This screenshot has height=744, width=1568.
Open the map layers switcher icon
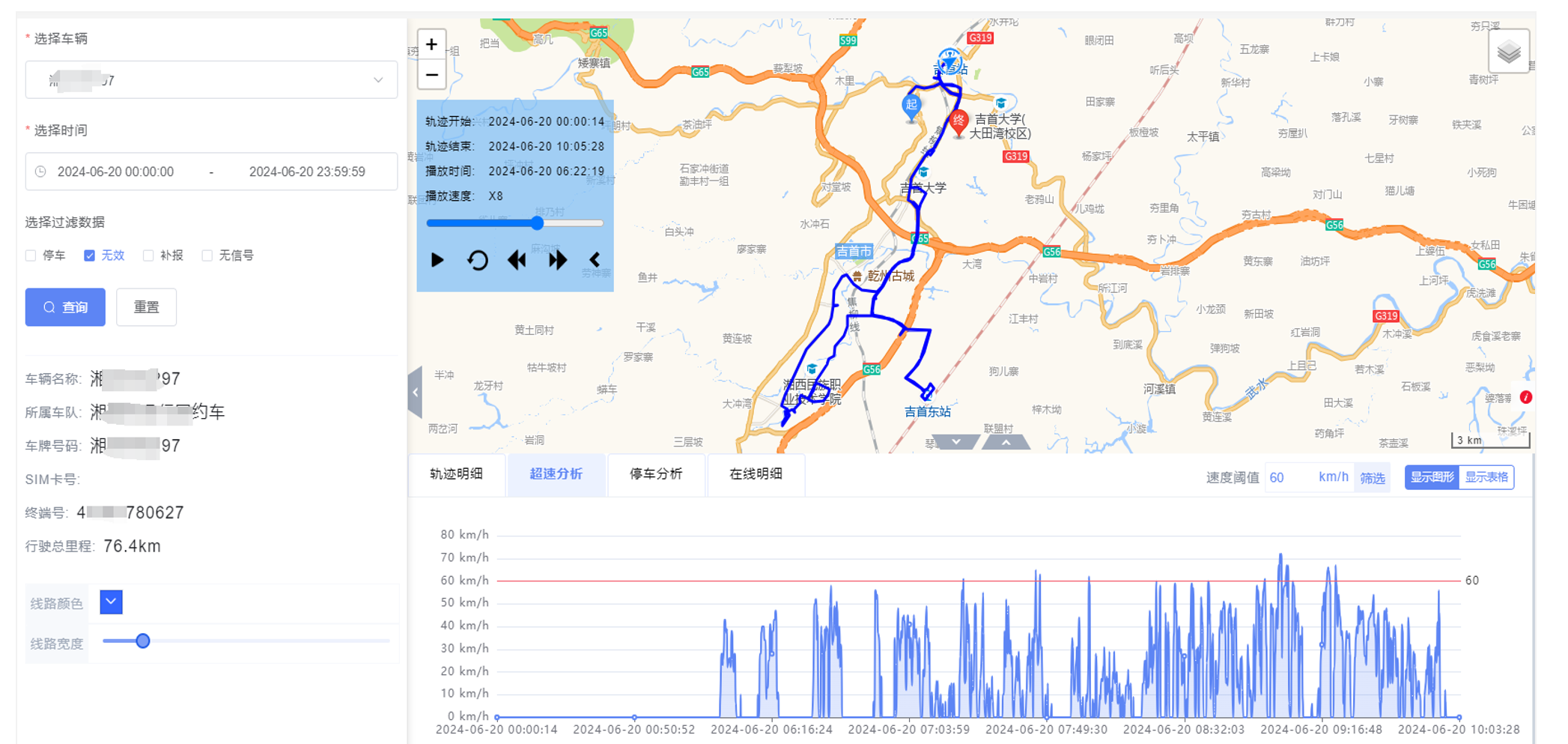click(1508, 52)
